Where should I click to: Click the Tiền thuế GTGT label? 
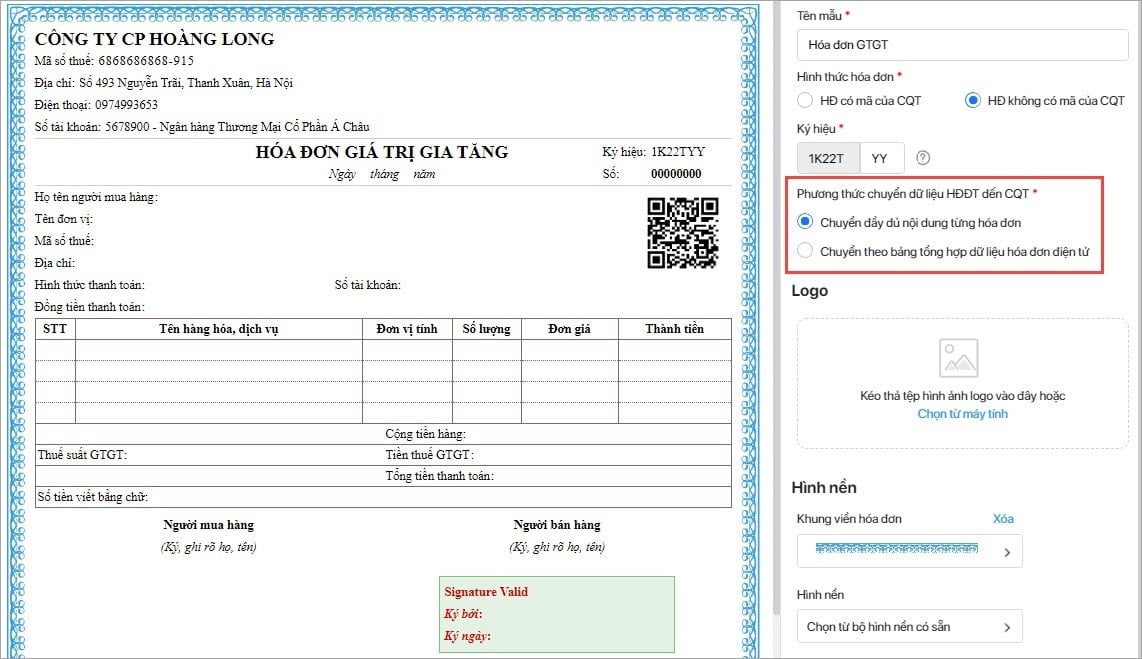(430, 455)
